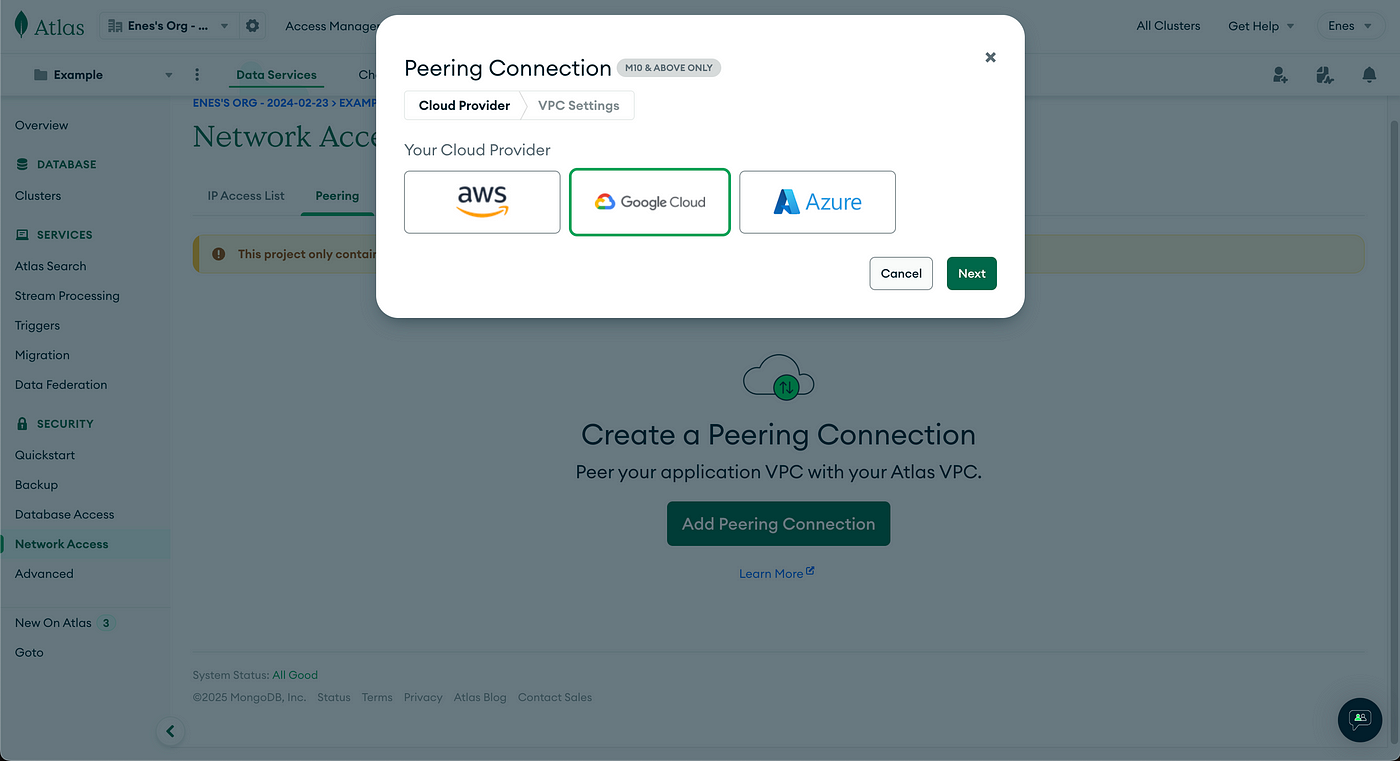Open the chat support bubble icon
The height and width of the screenshot is (761, 1400).
pyautogui.click(x=1359, y=719)
